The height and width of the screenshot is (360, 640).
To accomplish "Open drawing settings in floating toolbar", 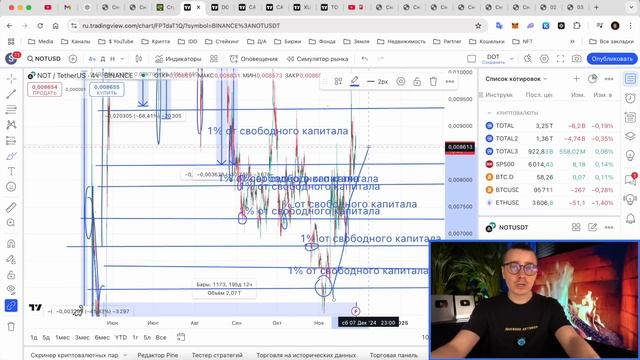I will point(401,82).
